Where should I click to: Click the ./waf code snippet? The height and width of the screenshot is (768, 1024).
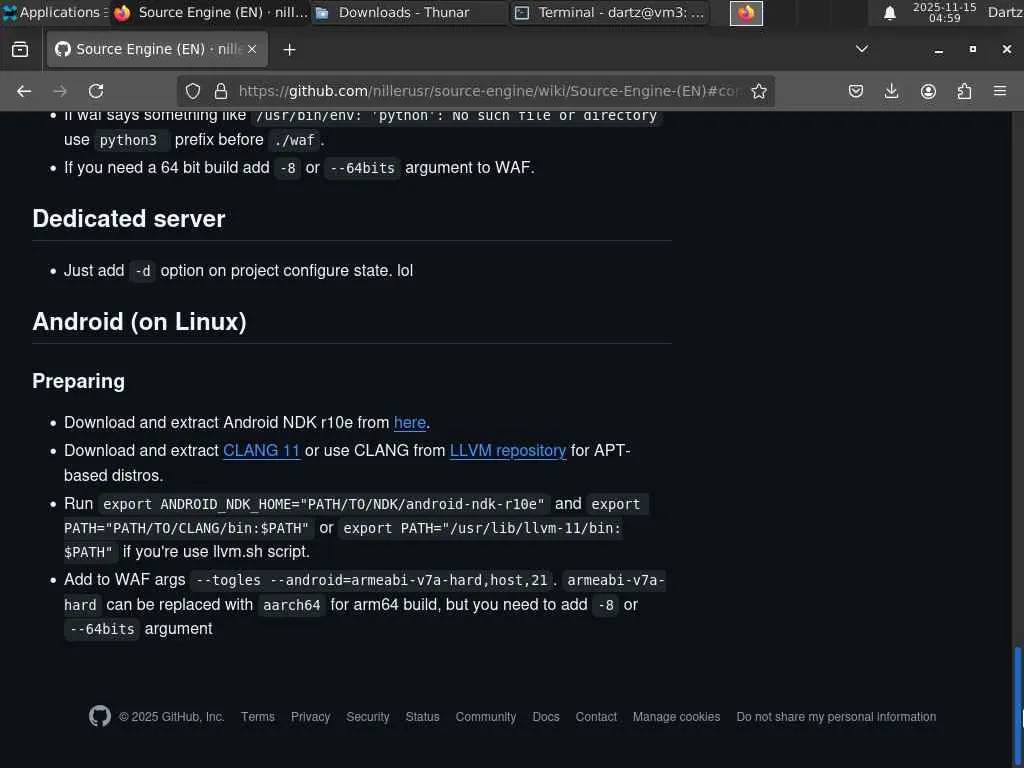click(295, 140)
